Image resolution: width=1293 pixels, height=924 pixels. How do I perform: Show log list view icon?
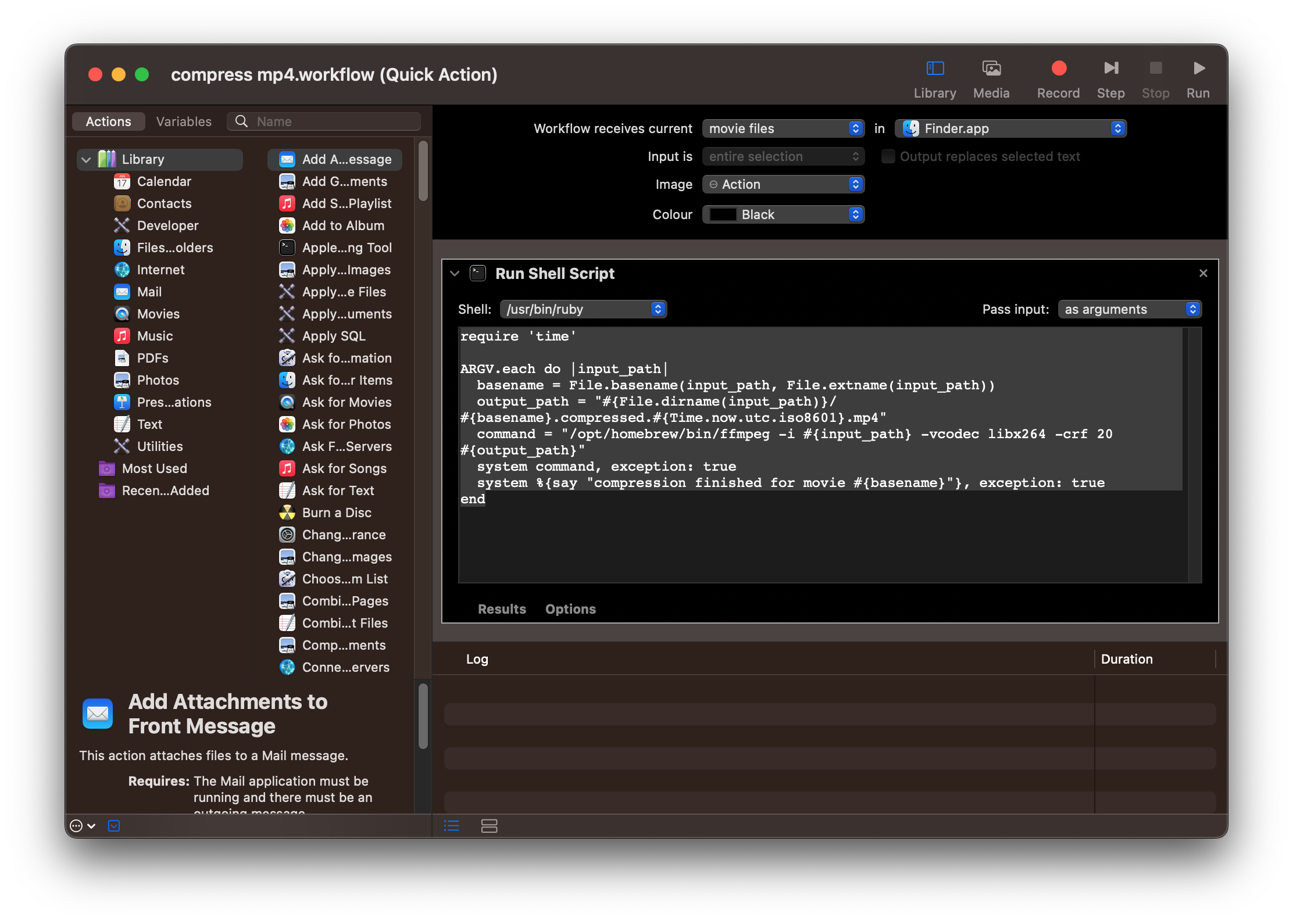coord(452,826)
